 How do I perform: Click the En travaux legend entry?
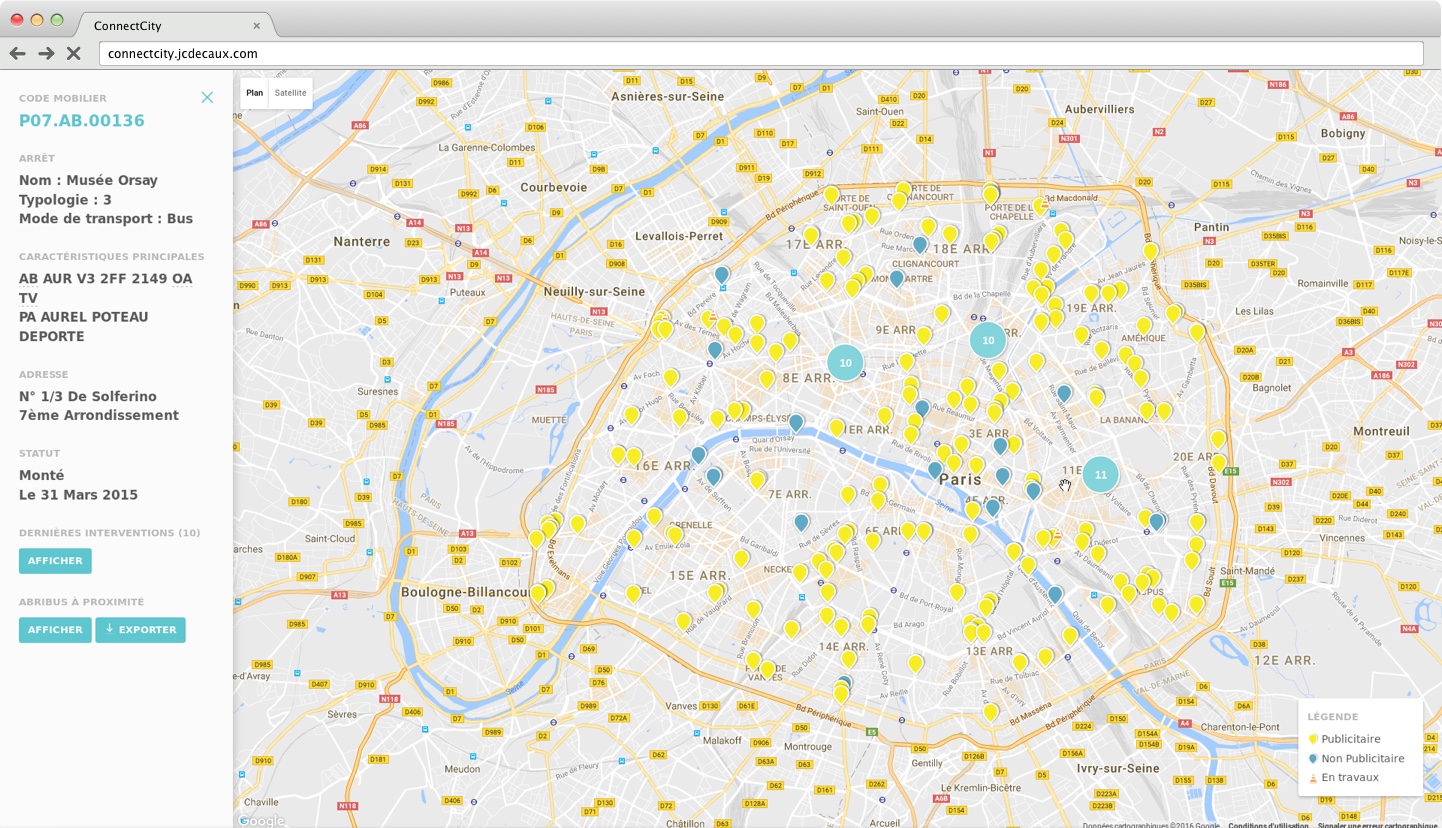[x=1344, y=777]
